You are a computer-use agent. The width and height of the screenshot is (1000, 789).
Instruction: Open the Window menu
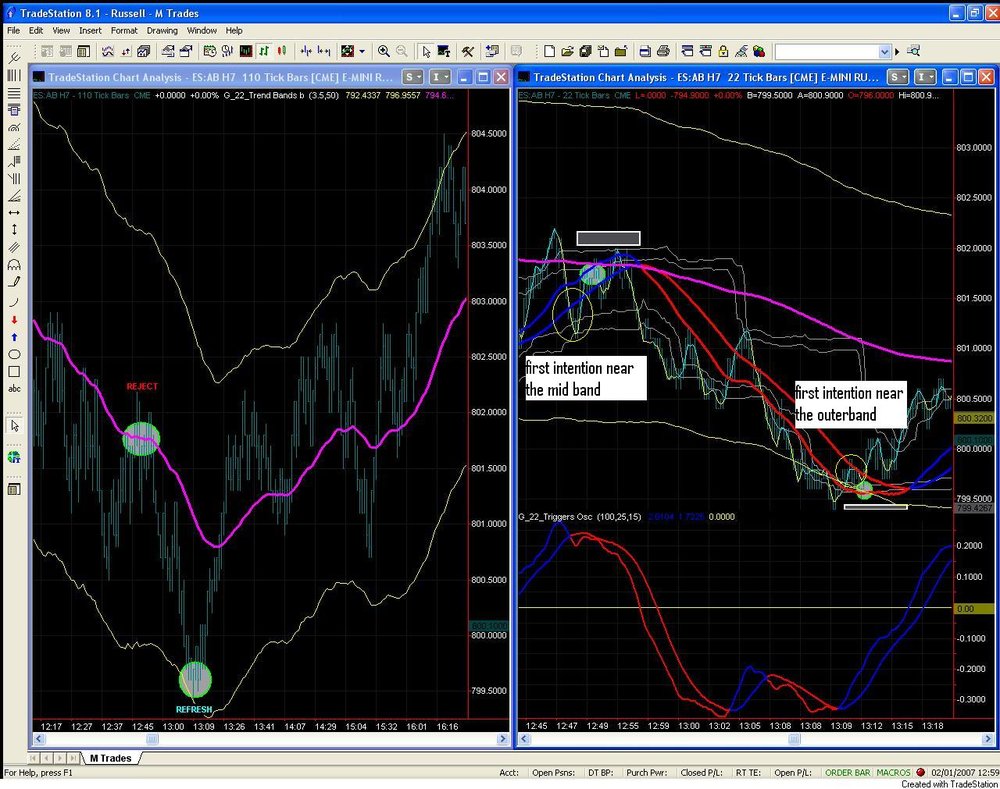[x=202, y=30]
